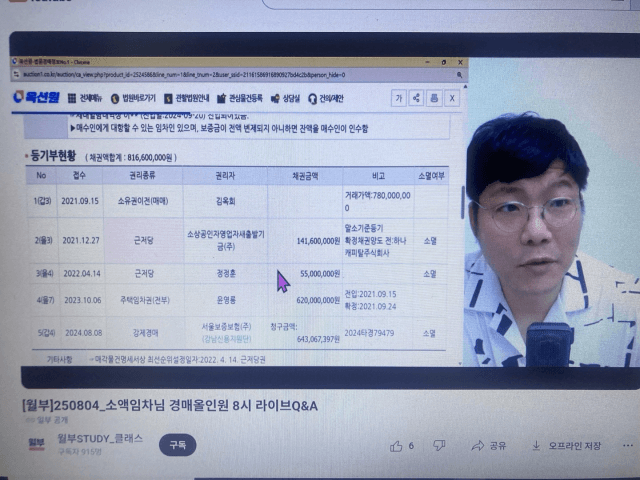Image resolution: width=640 pixels, height=480 pixels.
Task: Click the 소유권이전(매매) cell
Action: tap(143, 201)
